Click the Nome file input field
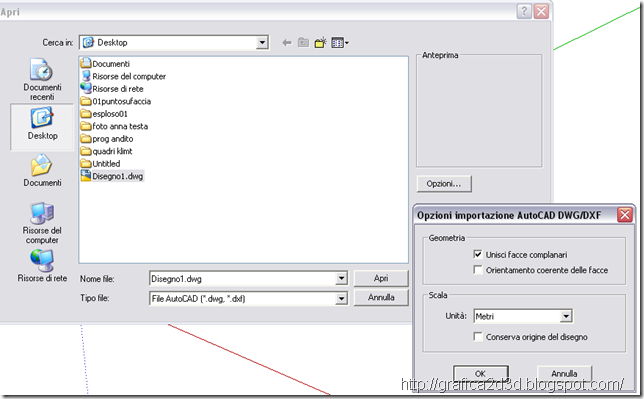Viewport: 644px width, 399px height. pos(248,279)
